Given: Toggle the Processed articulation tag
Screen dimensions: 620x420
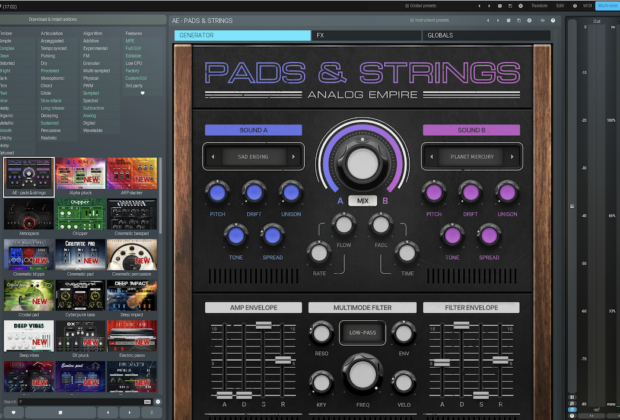Looking at the screenshot, I should [x=50, y=70].
